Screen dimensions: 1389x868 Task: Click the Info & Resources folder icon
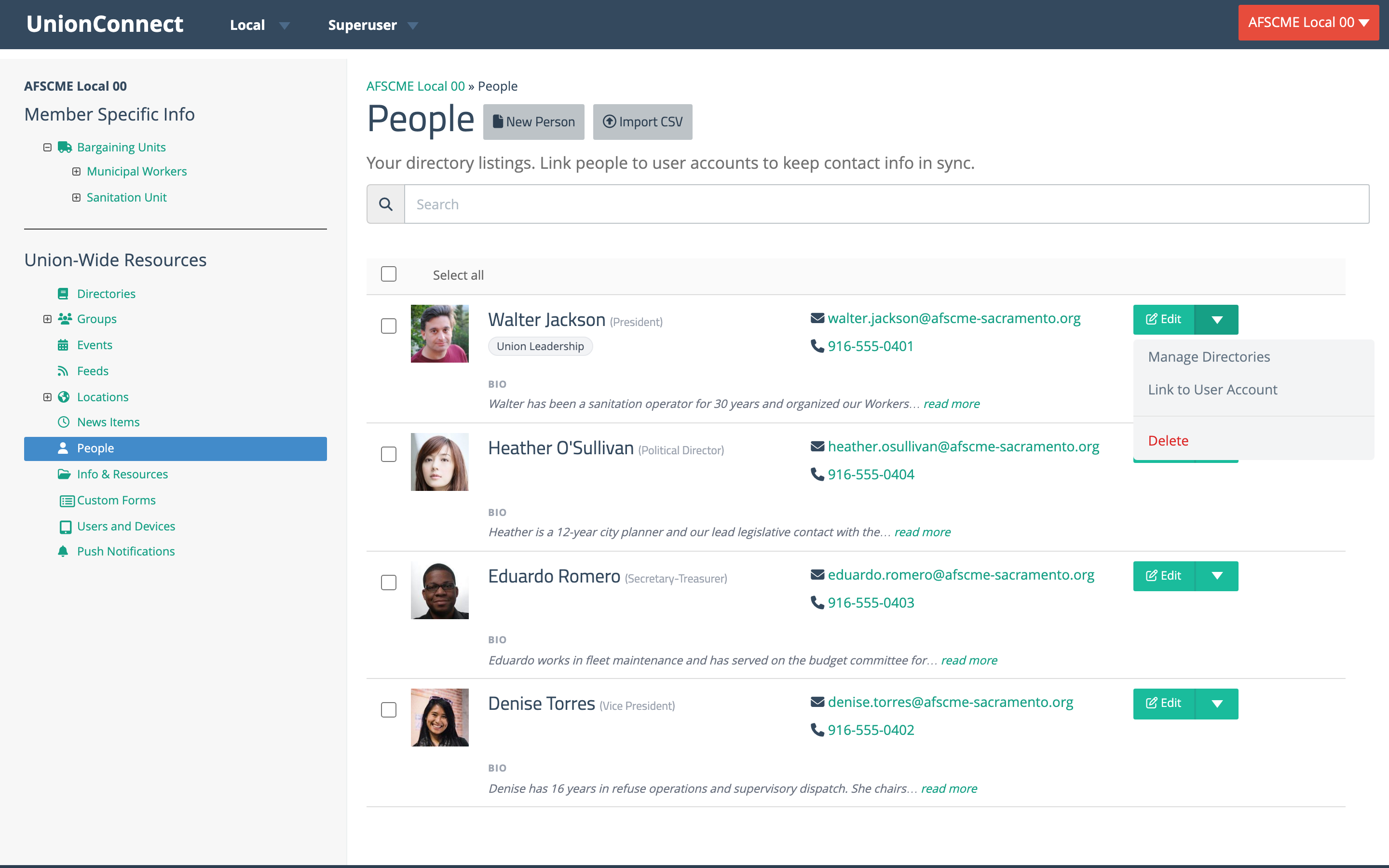tap(64, 474)
